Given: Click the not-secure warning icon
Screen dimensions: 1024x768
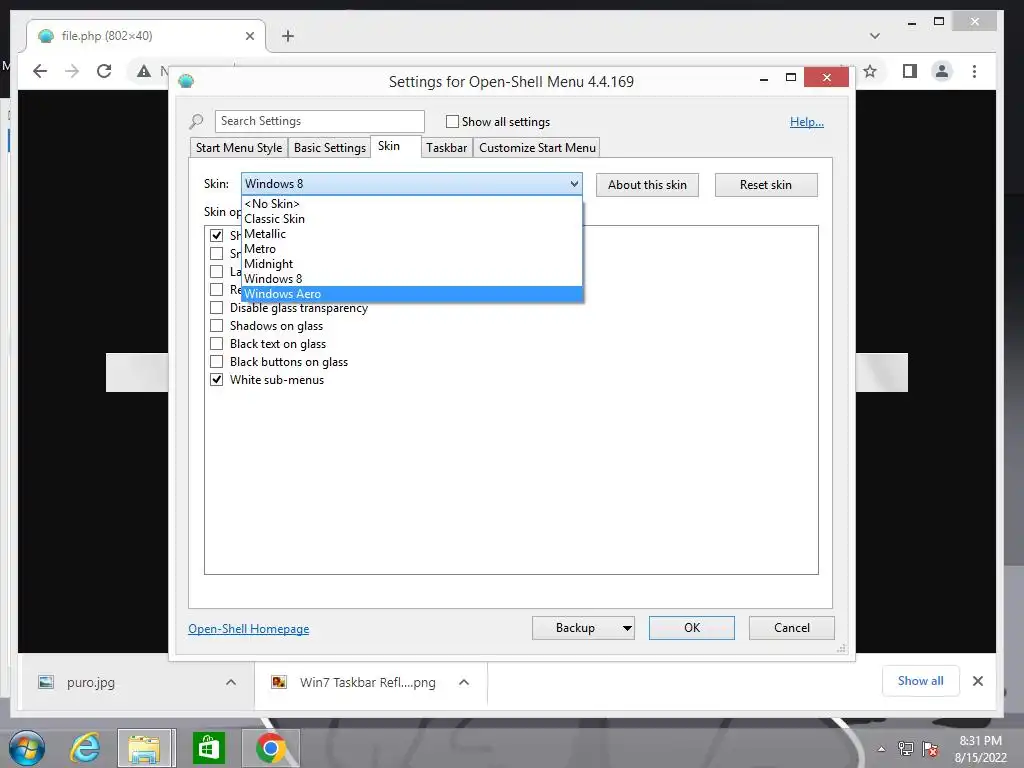Looking at the screenshot, I should coord(144,71).
